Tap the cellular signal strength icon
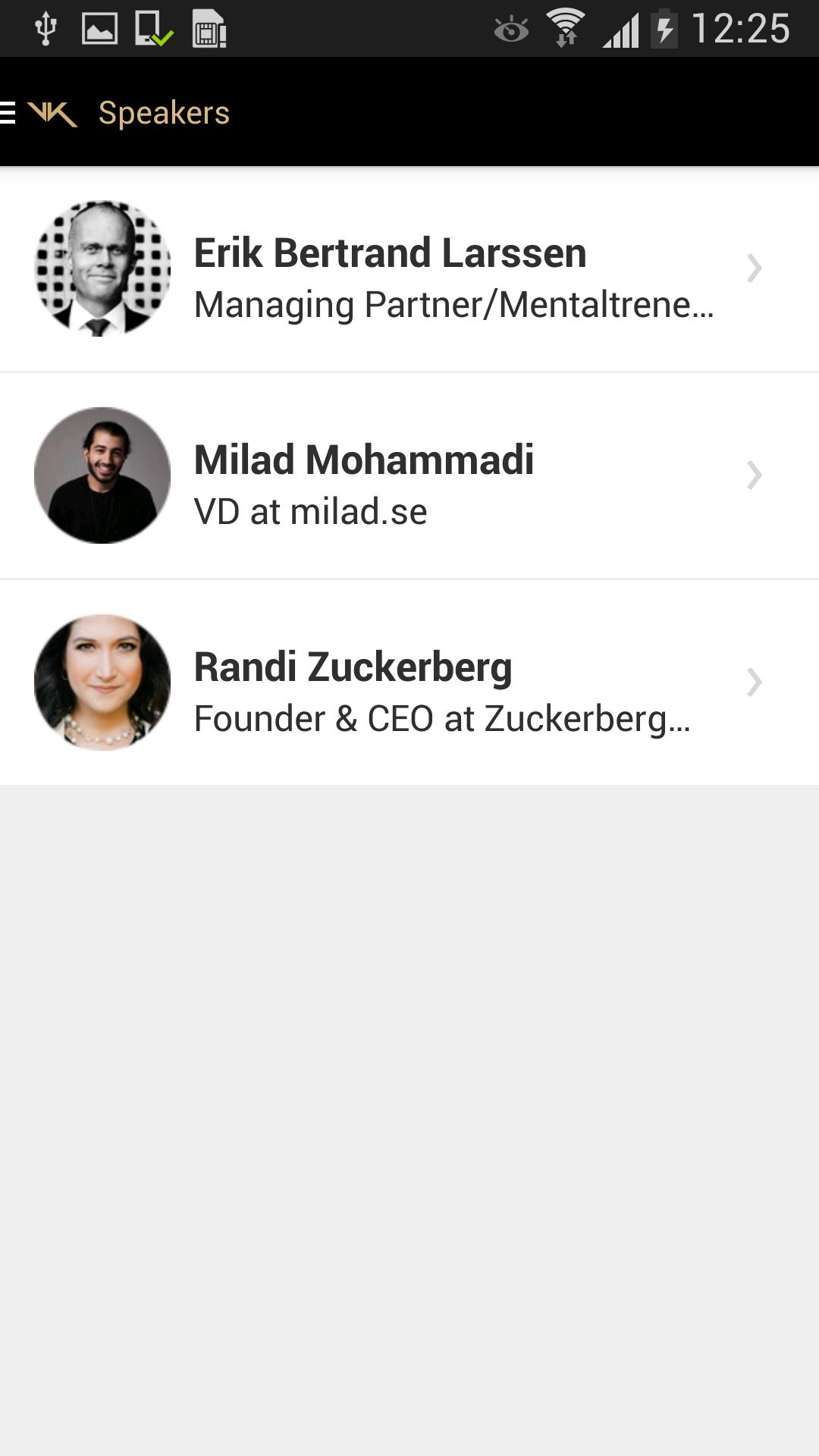The image size is (819, 1456). point(620,30)
